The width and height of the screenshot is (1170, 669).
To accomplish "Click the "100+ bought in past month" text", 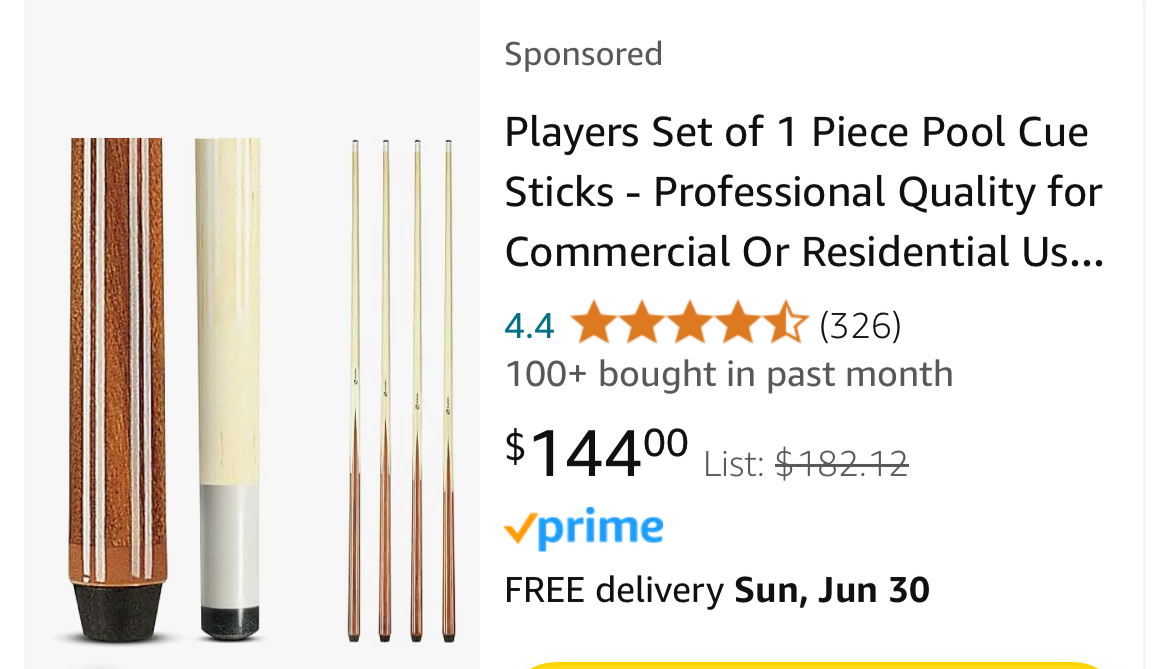I will (728, 374).
